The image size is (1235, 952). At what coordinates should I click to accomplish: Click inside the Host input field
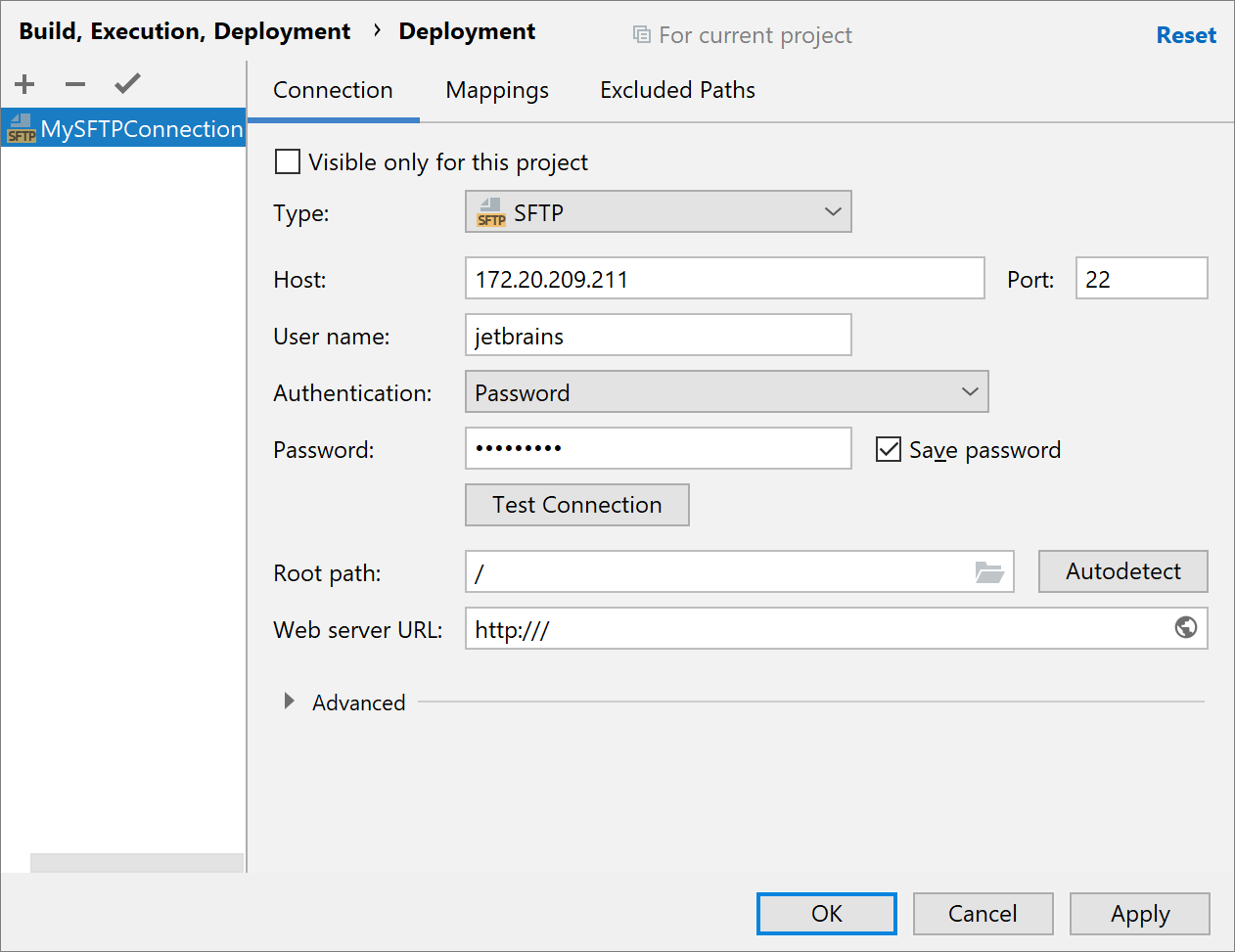724,278
